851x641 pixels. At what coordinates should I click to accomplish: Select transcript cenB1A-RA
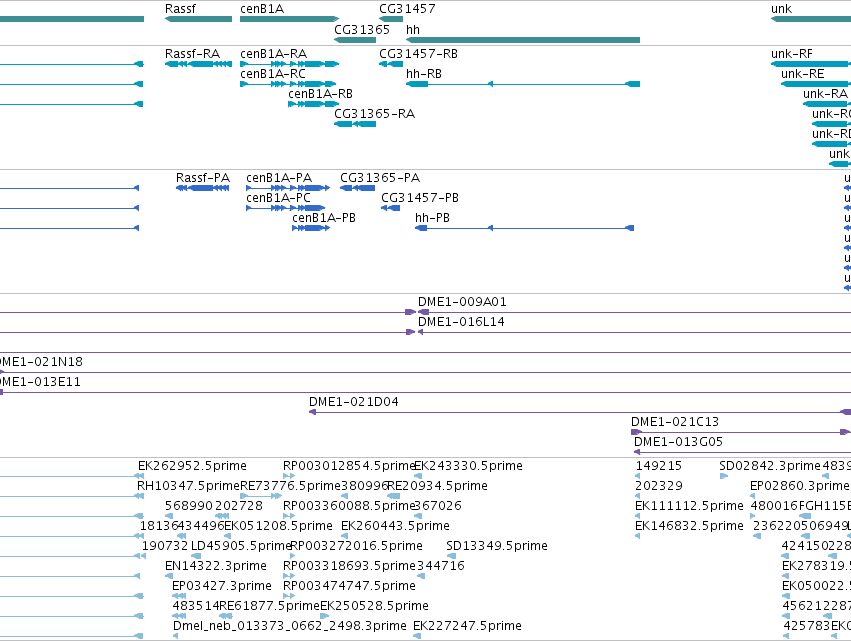[273, 54]
